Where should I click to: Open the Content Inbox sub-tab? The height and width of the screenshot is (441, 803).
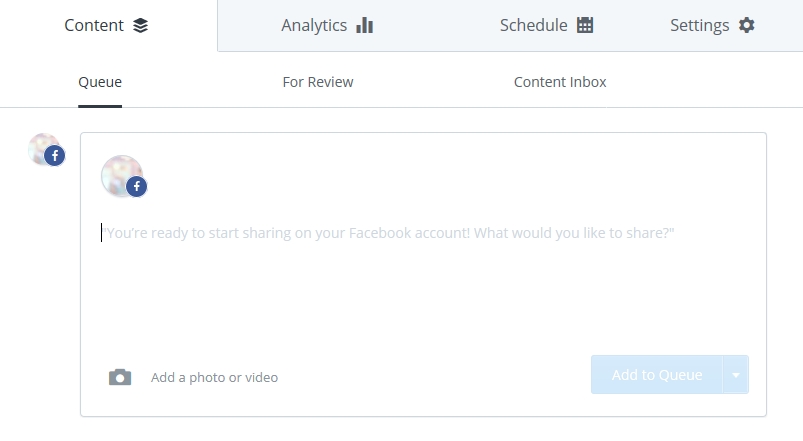tap(560, 82)
